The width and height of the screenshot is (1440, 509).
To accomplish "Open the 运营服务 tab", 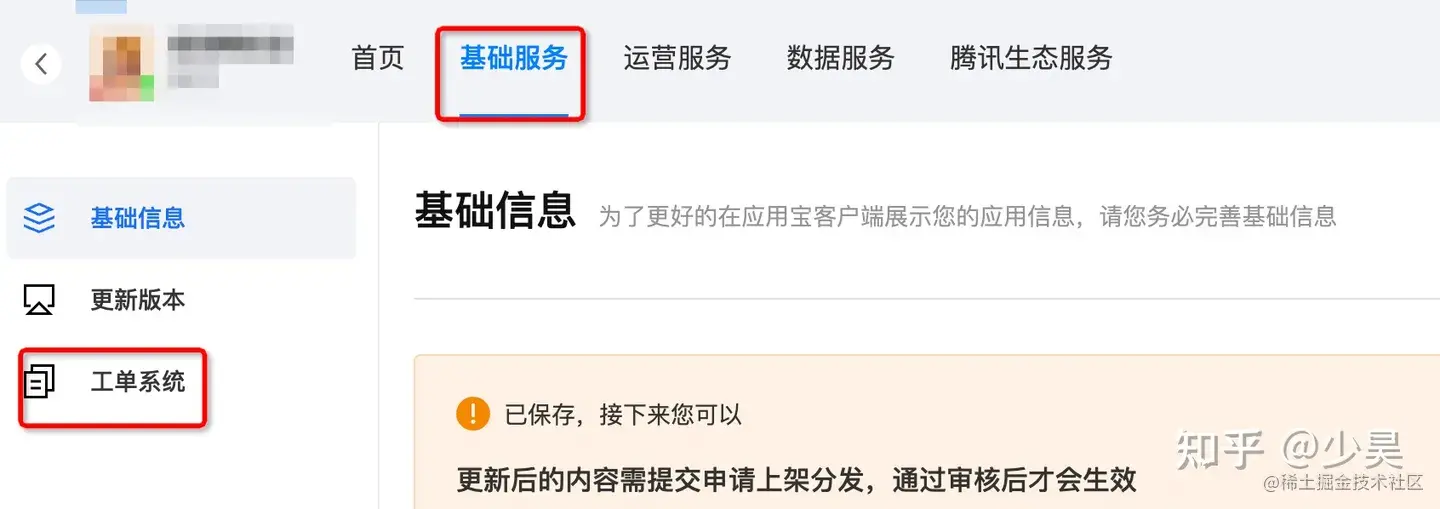I will 677,58.
